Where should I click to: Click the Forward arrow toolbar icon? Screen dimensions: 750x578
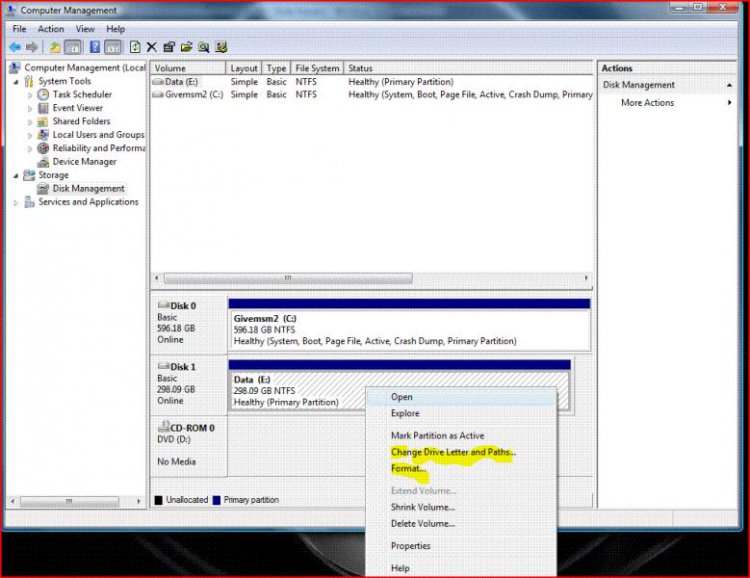(32, 47)
